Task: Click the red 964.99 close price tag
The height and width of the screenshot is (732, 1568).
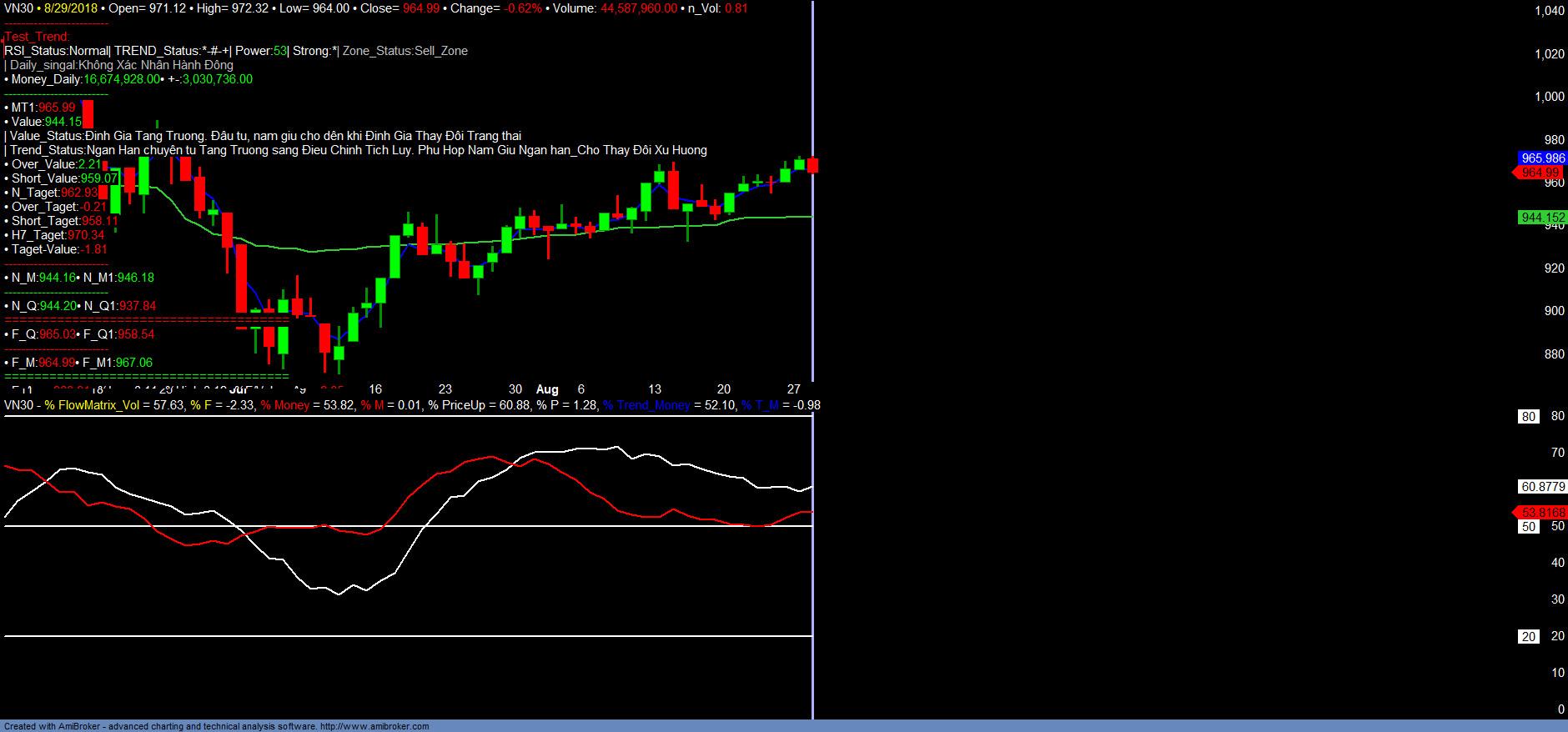Action: [1540, 173]
